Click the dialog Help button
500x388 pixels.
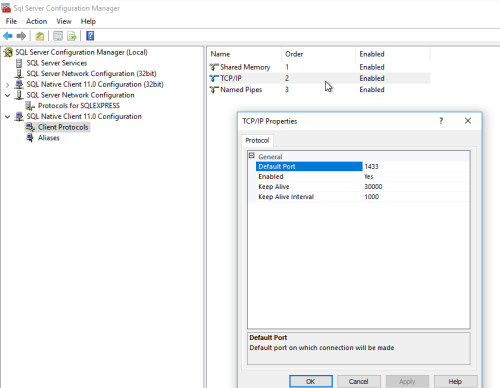point(455,381)
